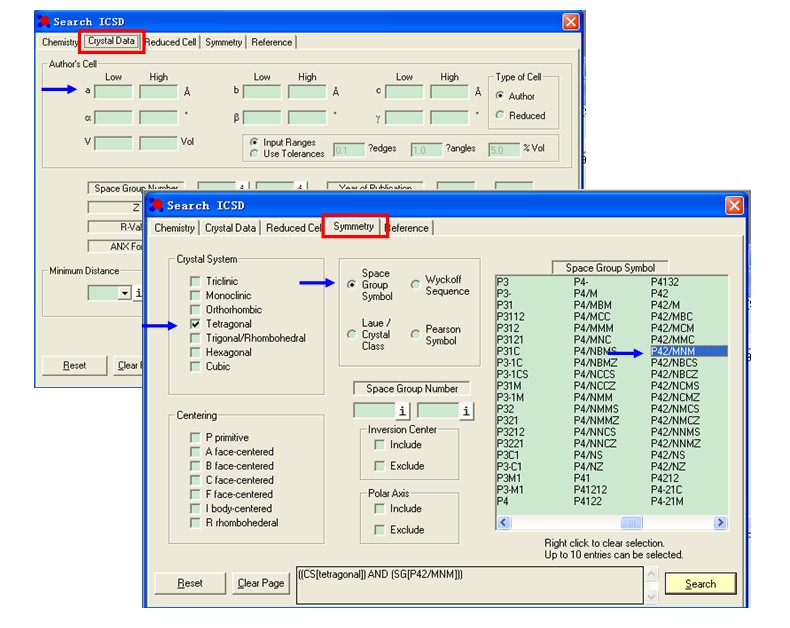Check Exclude under Polar Axis
This screenshot has height=628, width=790.
coord(379,530)
